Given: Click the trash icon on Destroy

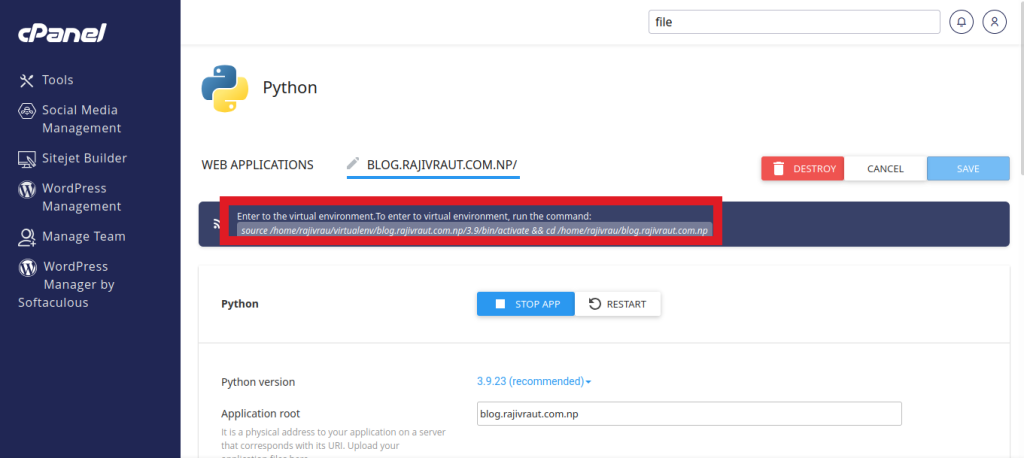Looking at the screenshot, I should (778, 169).
